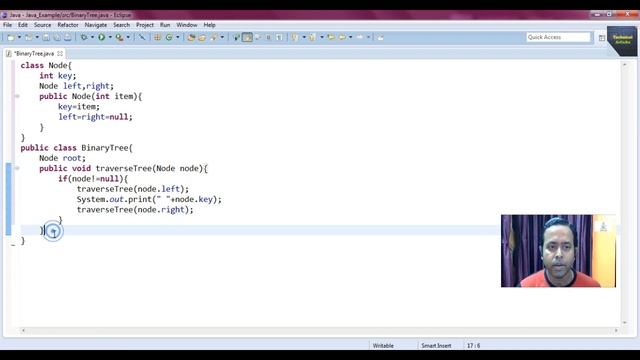The image size is (640, 360).
Task: Open the Source menu
Action: tap(42, 25)
